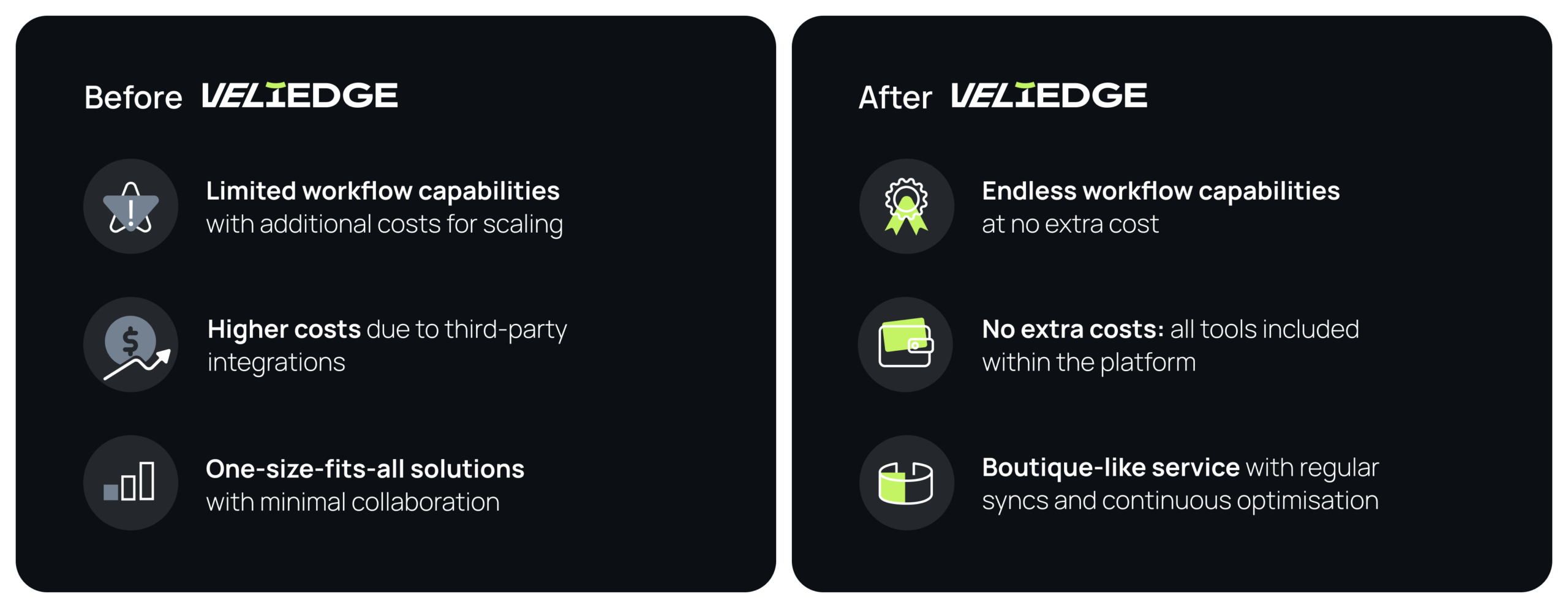Click the VeliEdge logo beside 'After'
Viewport: 1568px width, 608px height.
(x=1049, y=96)
